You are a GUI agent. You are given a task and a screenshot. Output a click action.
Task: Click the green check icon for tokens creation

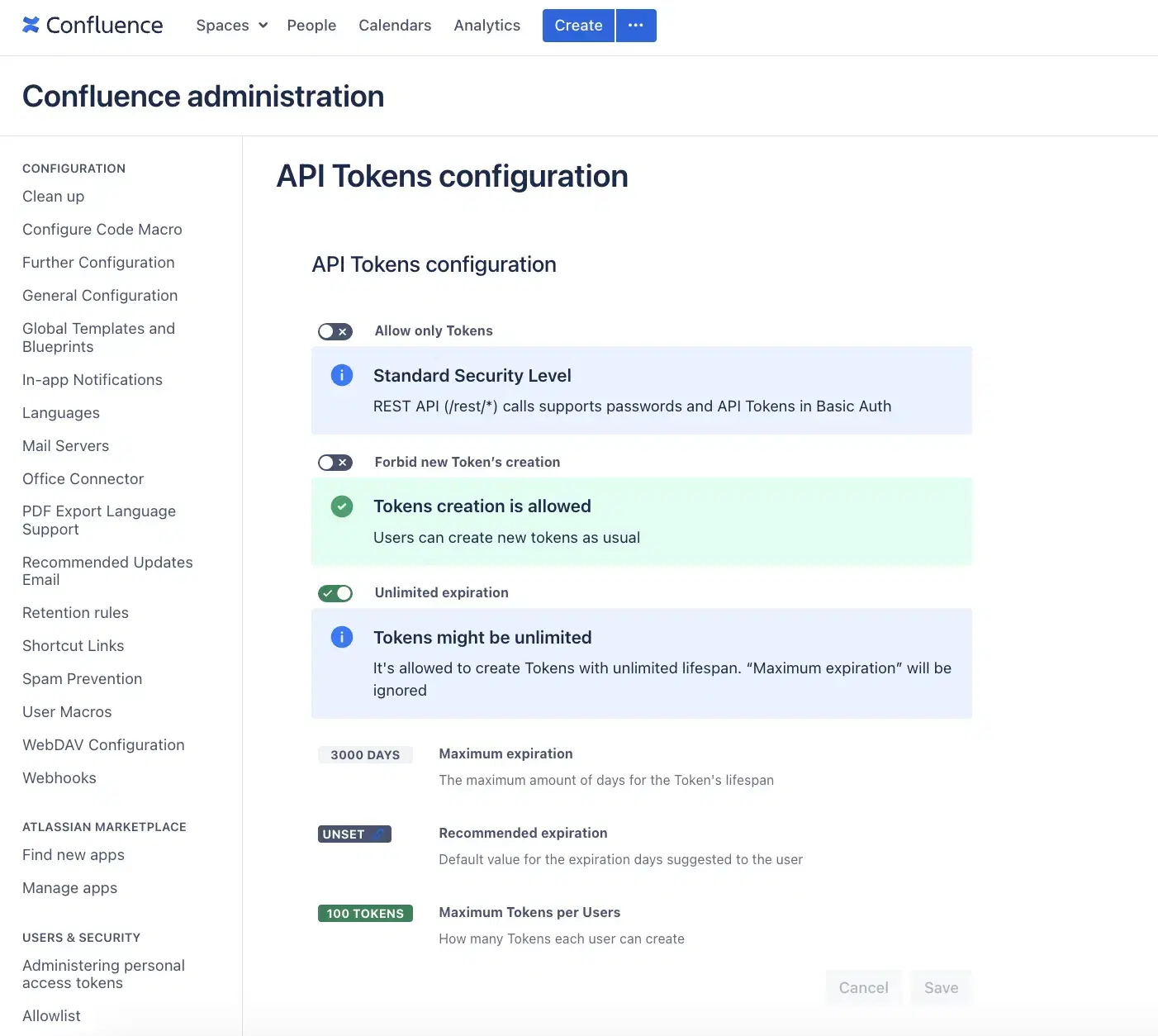tap(342, 506)
